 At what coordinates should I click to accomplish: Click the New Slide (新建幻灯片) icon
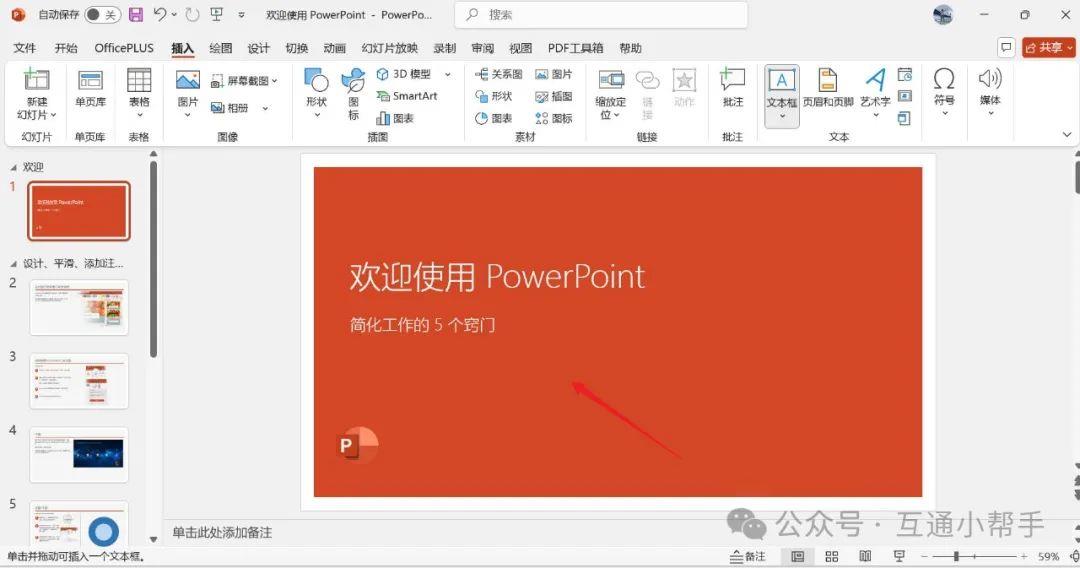[37, 81]
